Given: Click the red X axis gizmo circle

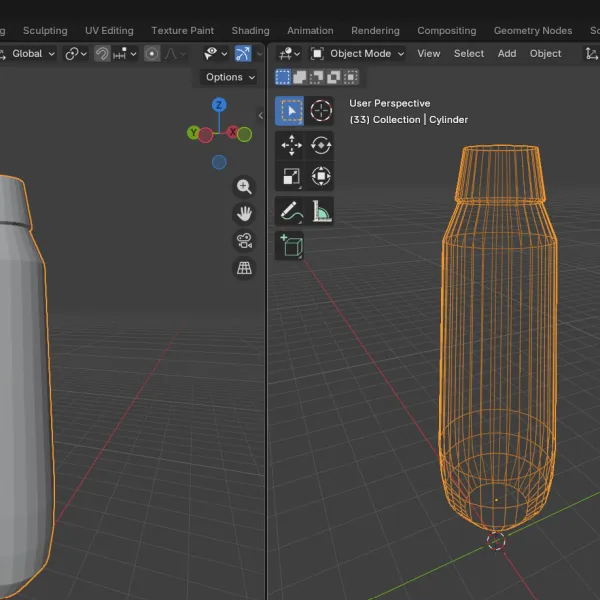Looking at the screenshot, I should [x=232, y=132].
